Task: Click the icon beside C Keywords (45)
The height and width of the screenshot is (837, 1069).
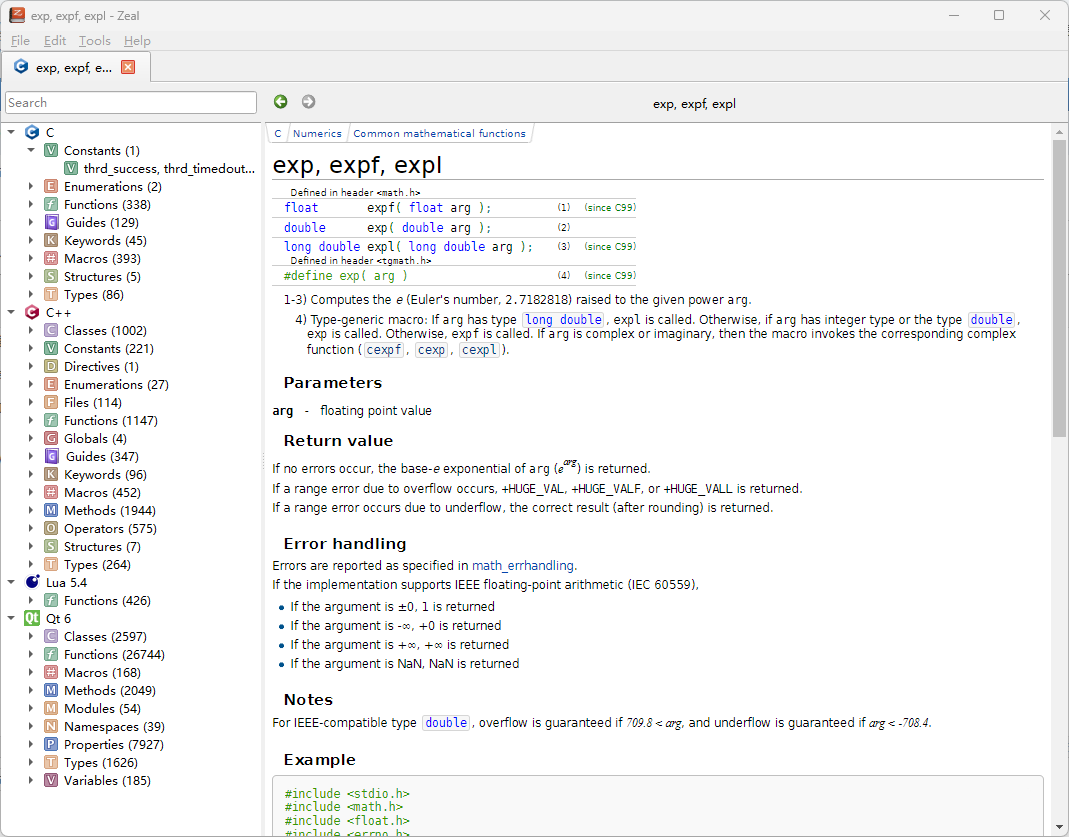Action: pos(51,241)
